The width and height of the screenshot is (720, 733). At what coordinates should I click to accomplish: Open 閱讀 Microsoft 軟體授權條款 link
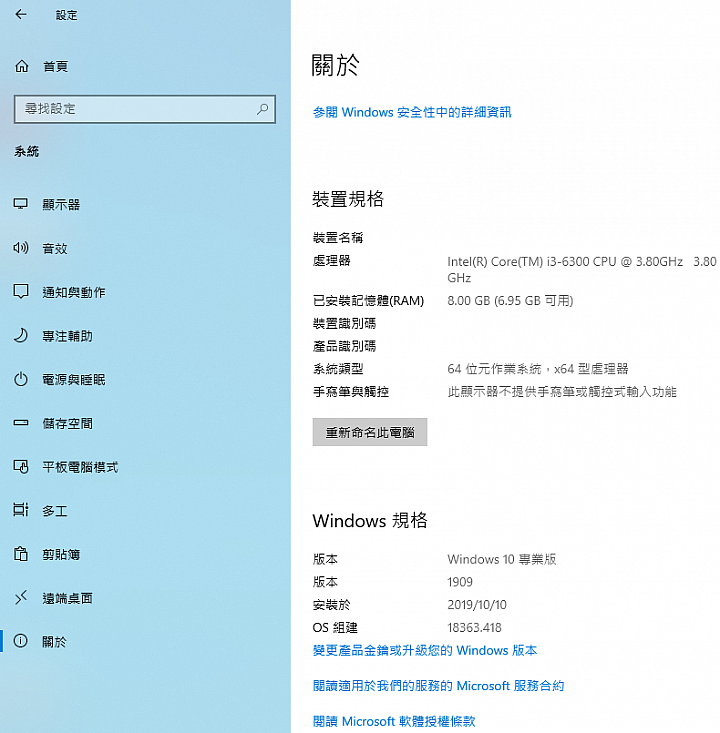tap(394, 721)
